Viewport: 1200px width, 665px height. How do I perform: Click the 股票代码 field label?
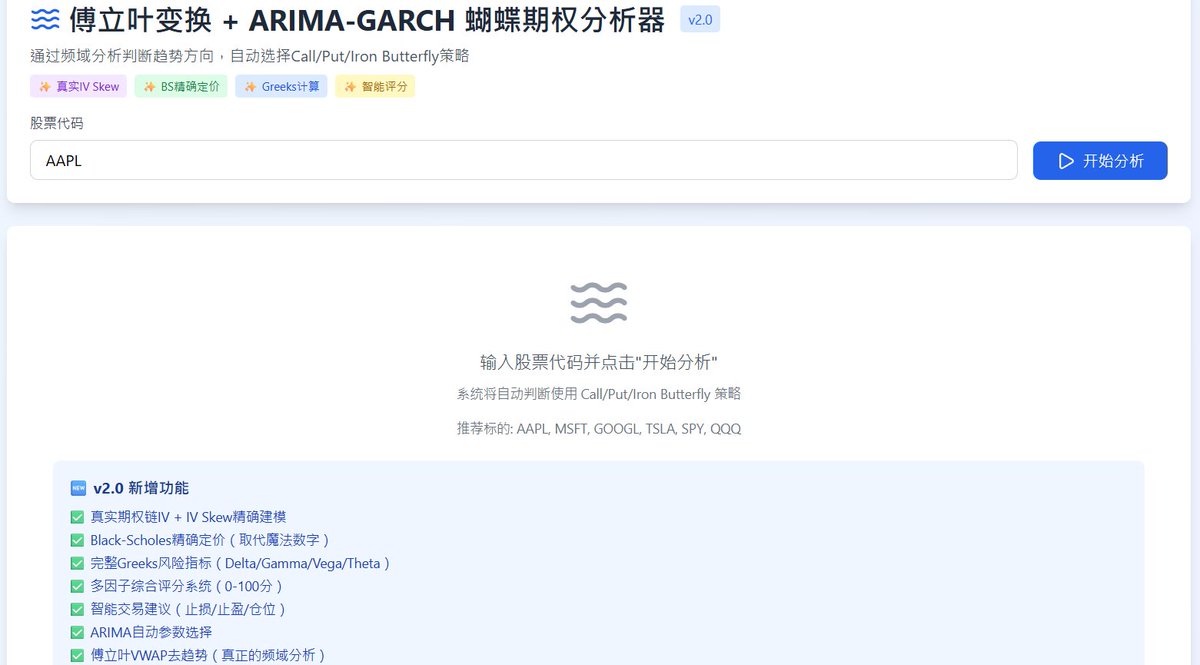(x=57, y=123)
